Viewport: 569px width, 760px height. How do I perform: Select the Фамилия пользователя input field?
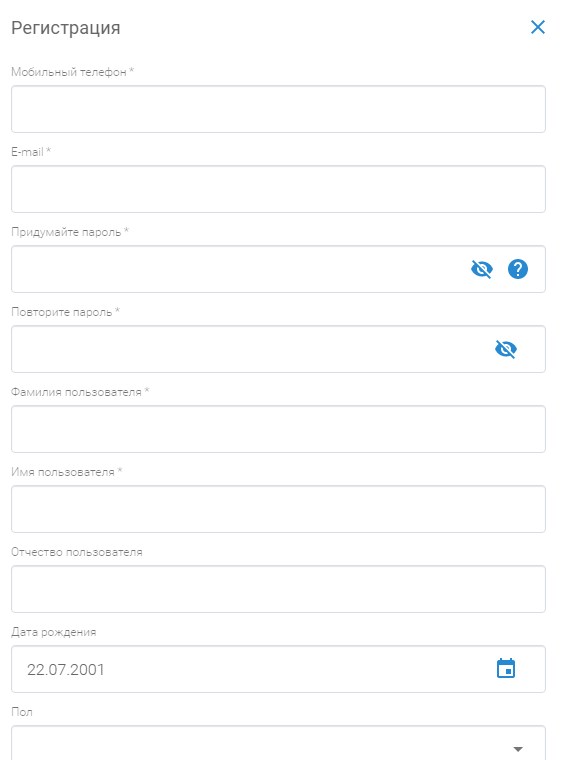click(x=278, y=429)
